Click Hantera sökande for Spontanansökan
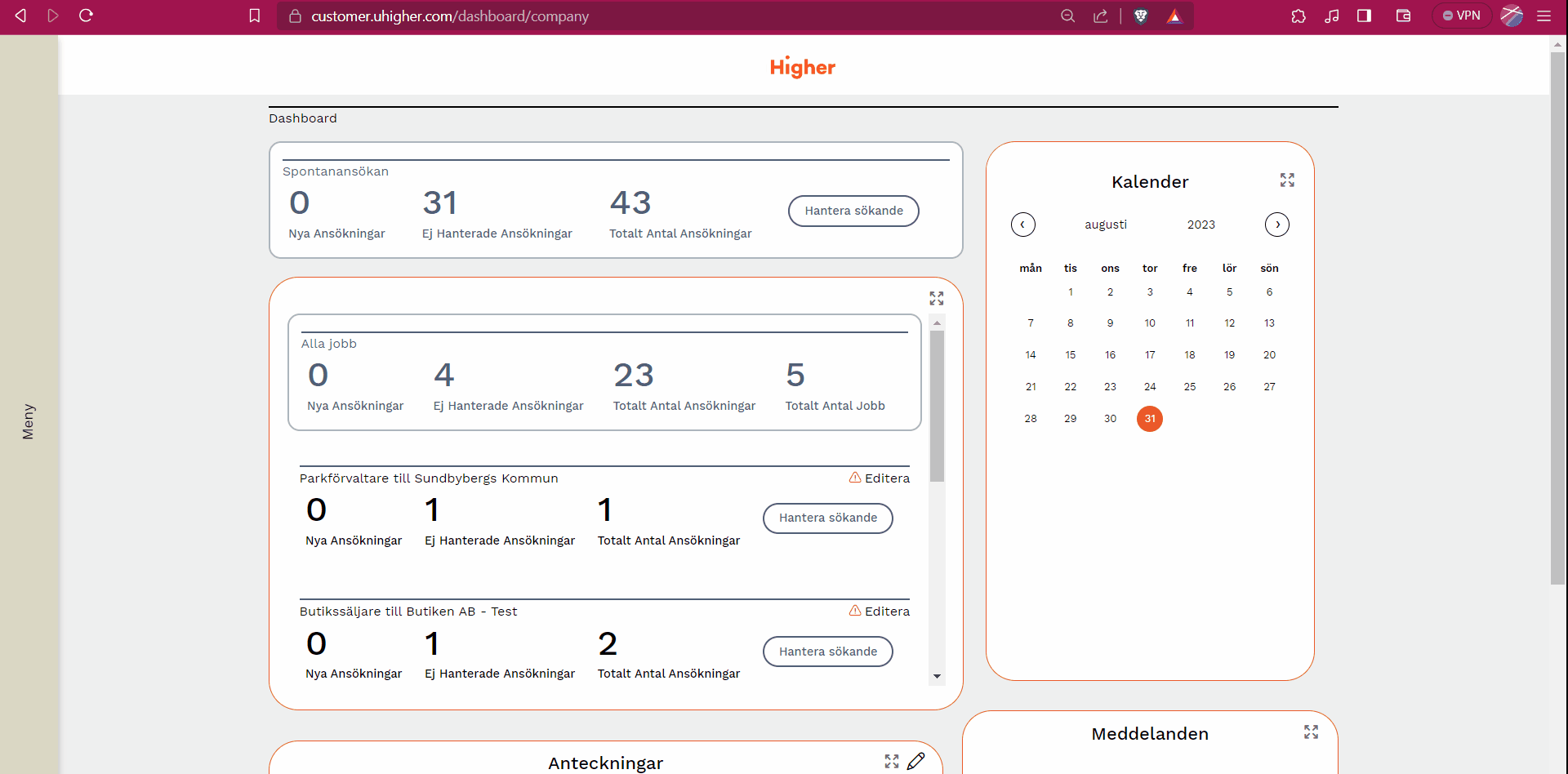Screen dimensions: 1568x774 (x=853, y=211)
